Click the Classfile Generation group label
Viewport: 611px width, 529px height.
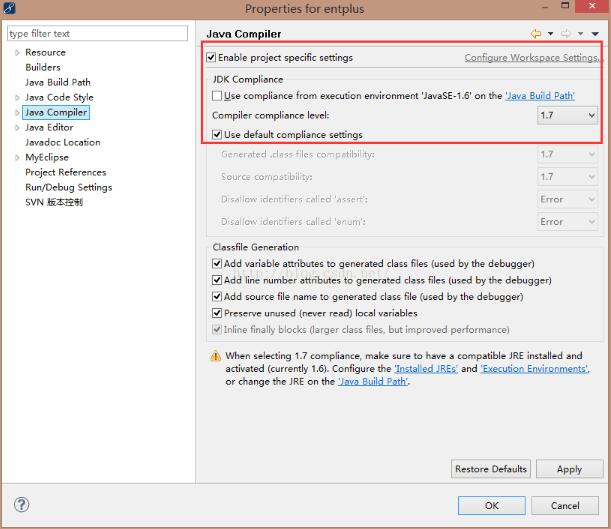[256, 247]
